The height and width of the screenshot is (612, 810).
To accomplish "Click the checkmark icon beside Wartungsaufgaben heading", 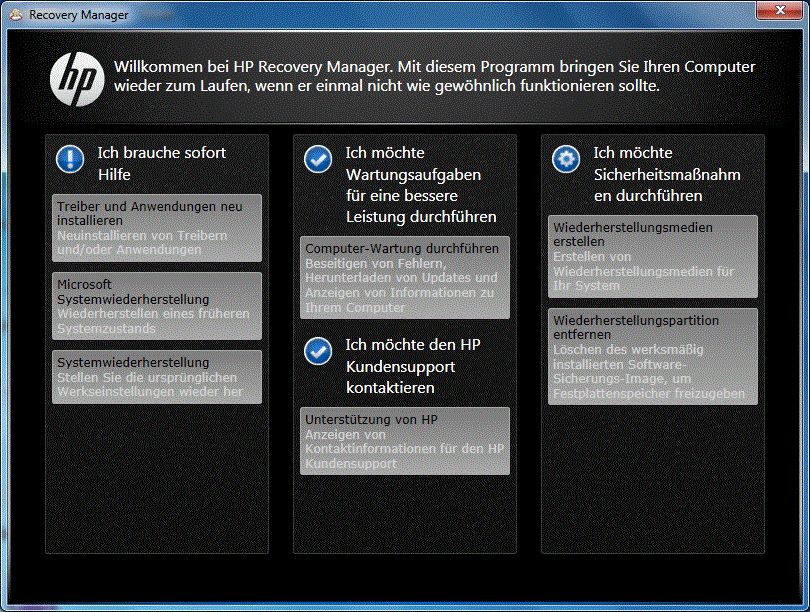I will [318, 159].
